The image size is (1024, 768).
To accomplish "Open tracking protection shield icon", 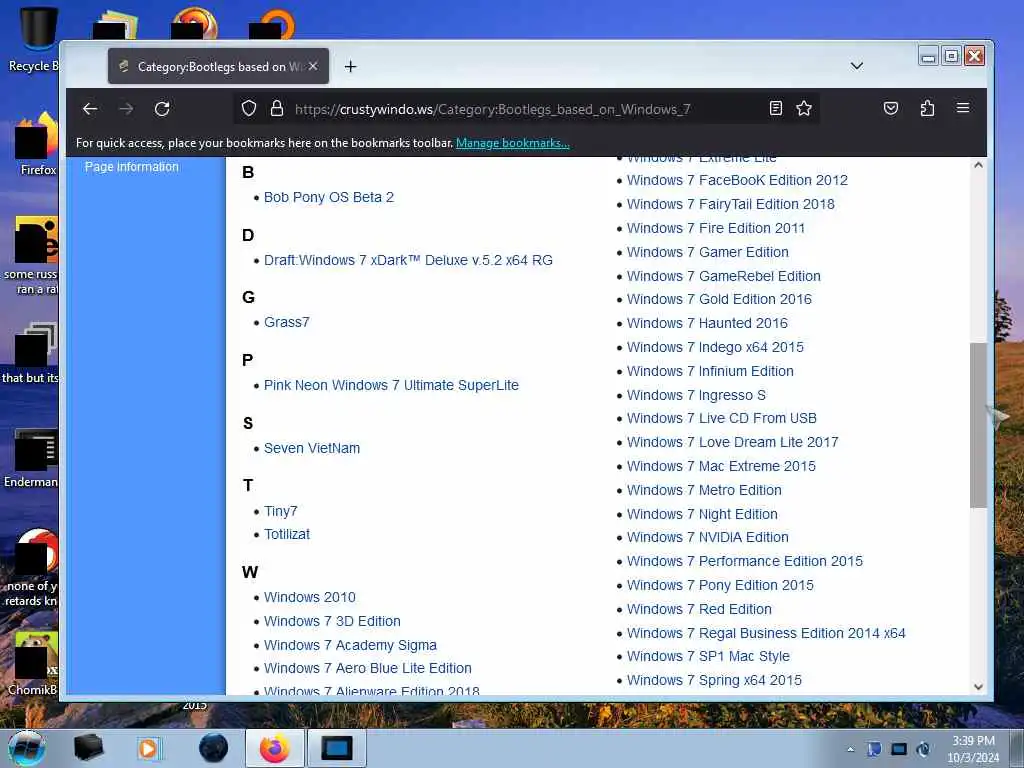I will tap(249, 108).
